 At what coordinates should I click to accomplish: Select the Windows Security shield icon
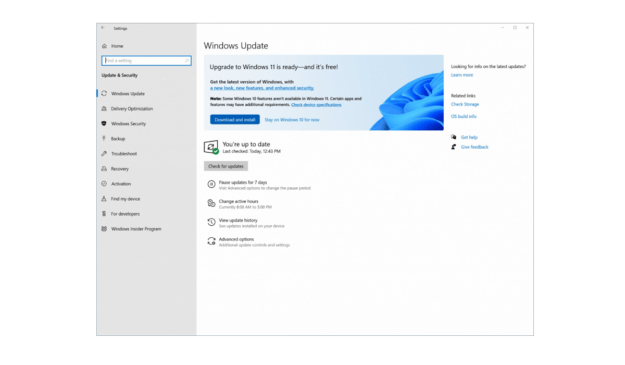104,124
